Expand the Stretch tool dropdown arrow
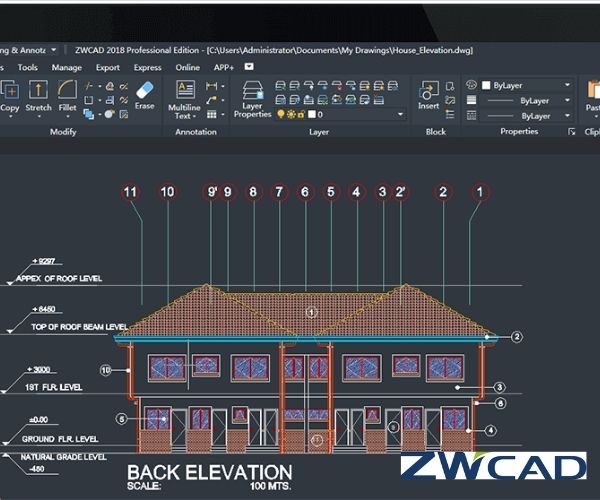This screenshot has width=600, height=500. [x=38, y=116]
